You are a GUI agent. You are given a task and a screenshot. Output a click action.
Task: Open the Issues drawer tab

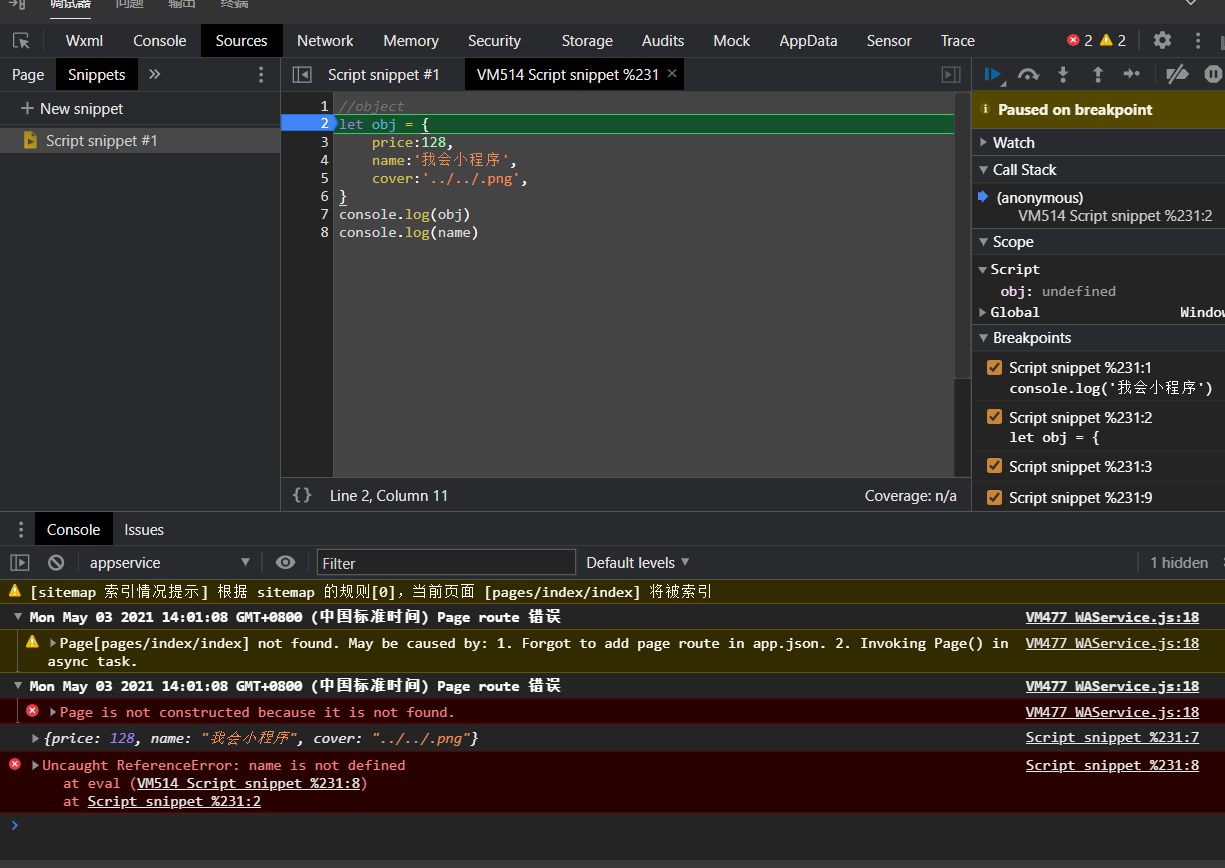coord(144,530)
